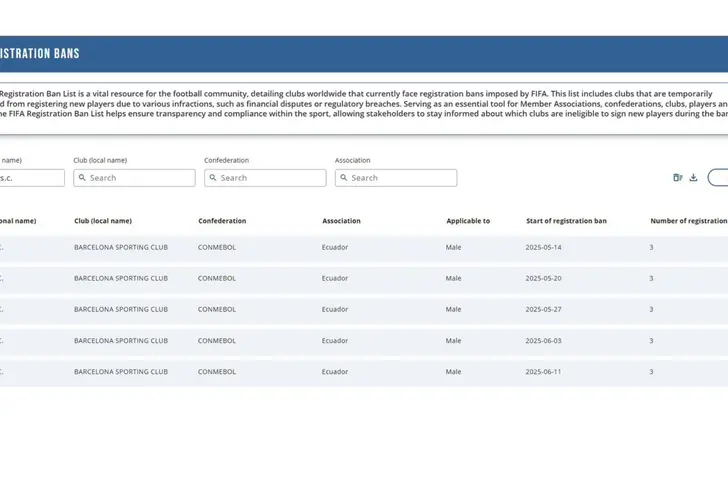Click the magnifier icon in Confederation search
This screenshot has width=728, height=488.
[x=213, y=177]
